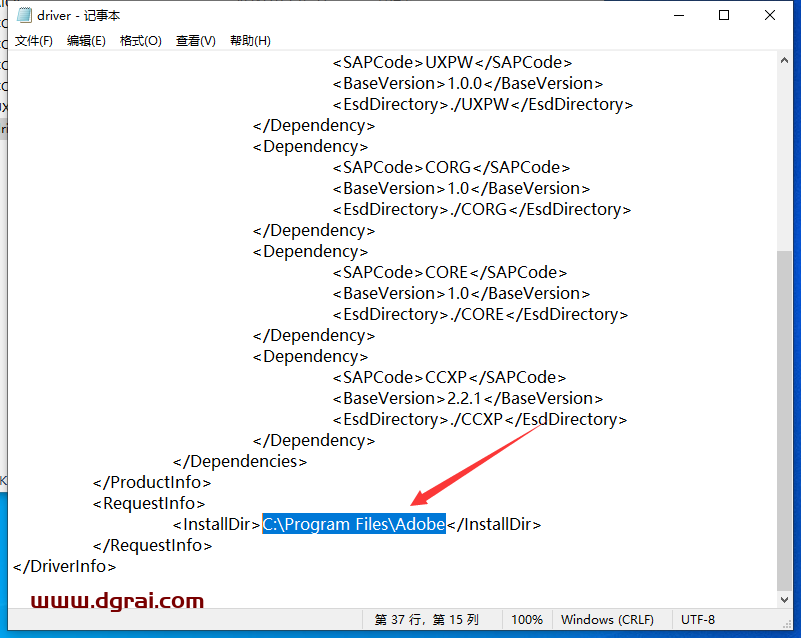Click the EsdDirectory ./CORE line
The width and height of the screenshot is (801, 638).
click(x=480, y=314)
